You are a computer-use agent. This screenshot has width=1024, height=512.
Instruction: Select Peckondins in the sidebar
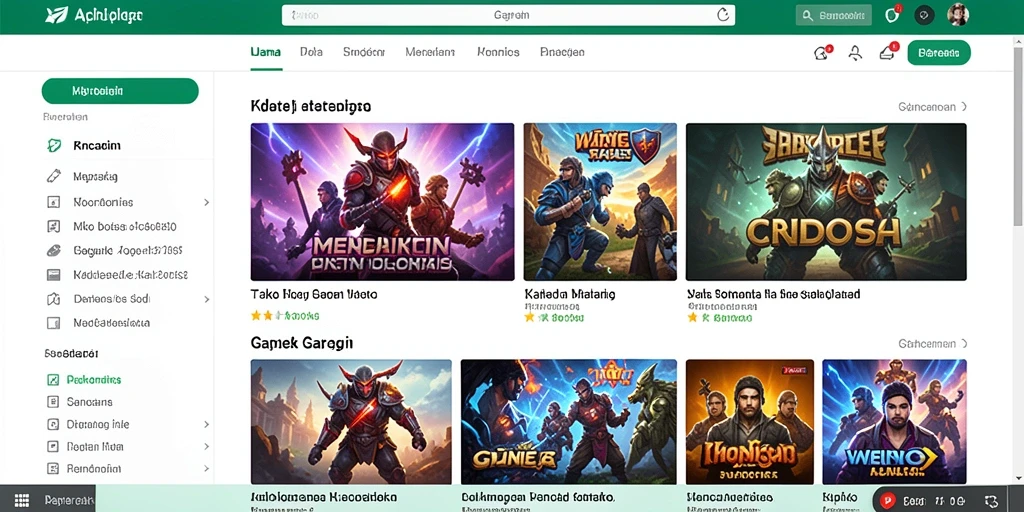click(x=94, y=379)
